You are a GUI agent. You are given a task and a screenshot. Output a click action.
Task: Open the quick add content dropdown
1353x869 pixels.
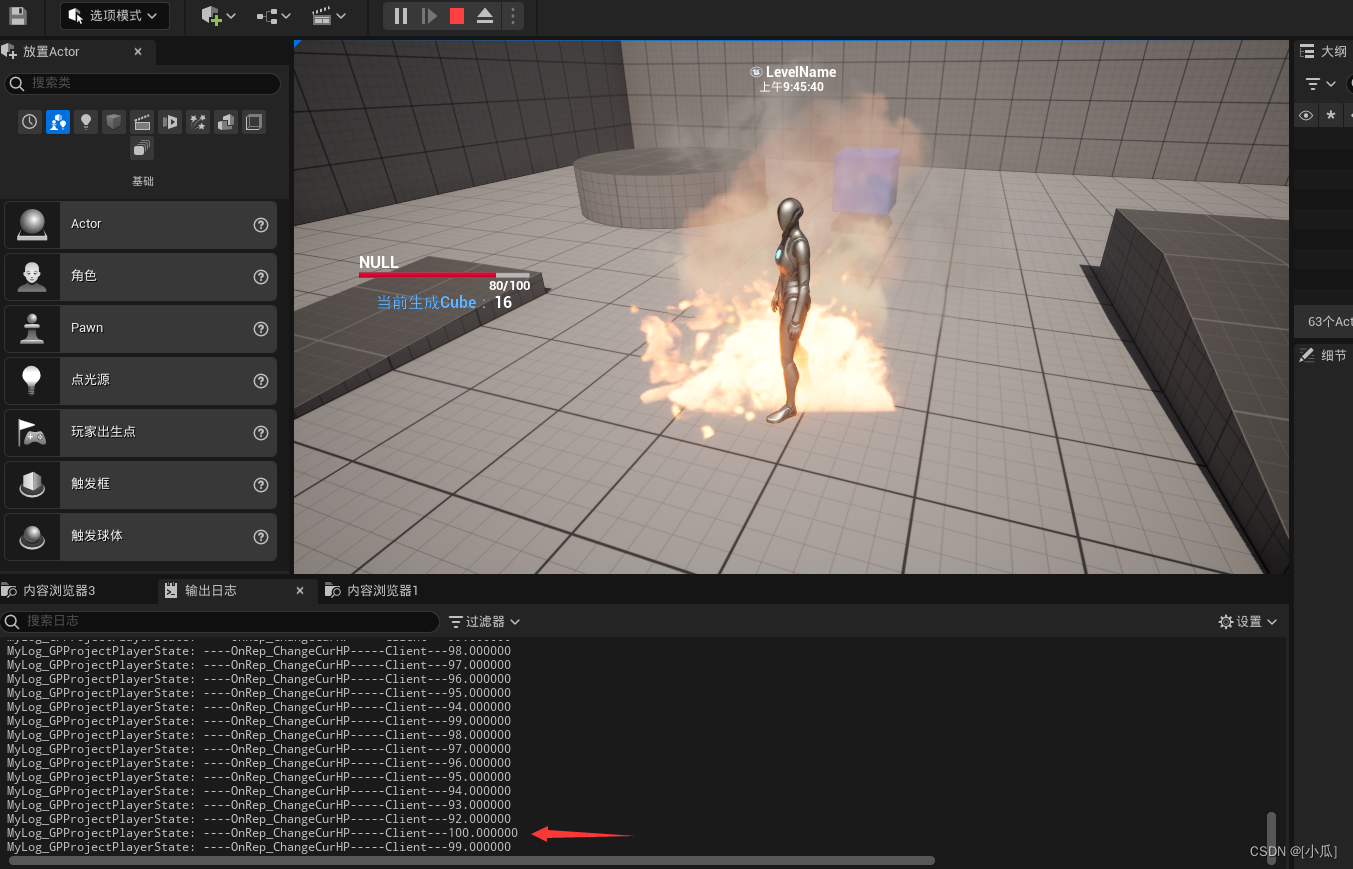(218, 16)
